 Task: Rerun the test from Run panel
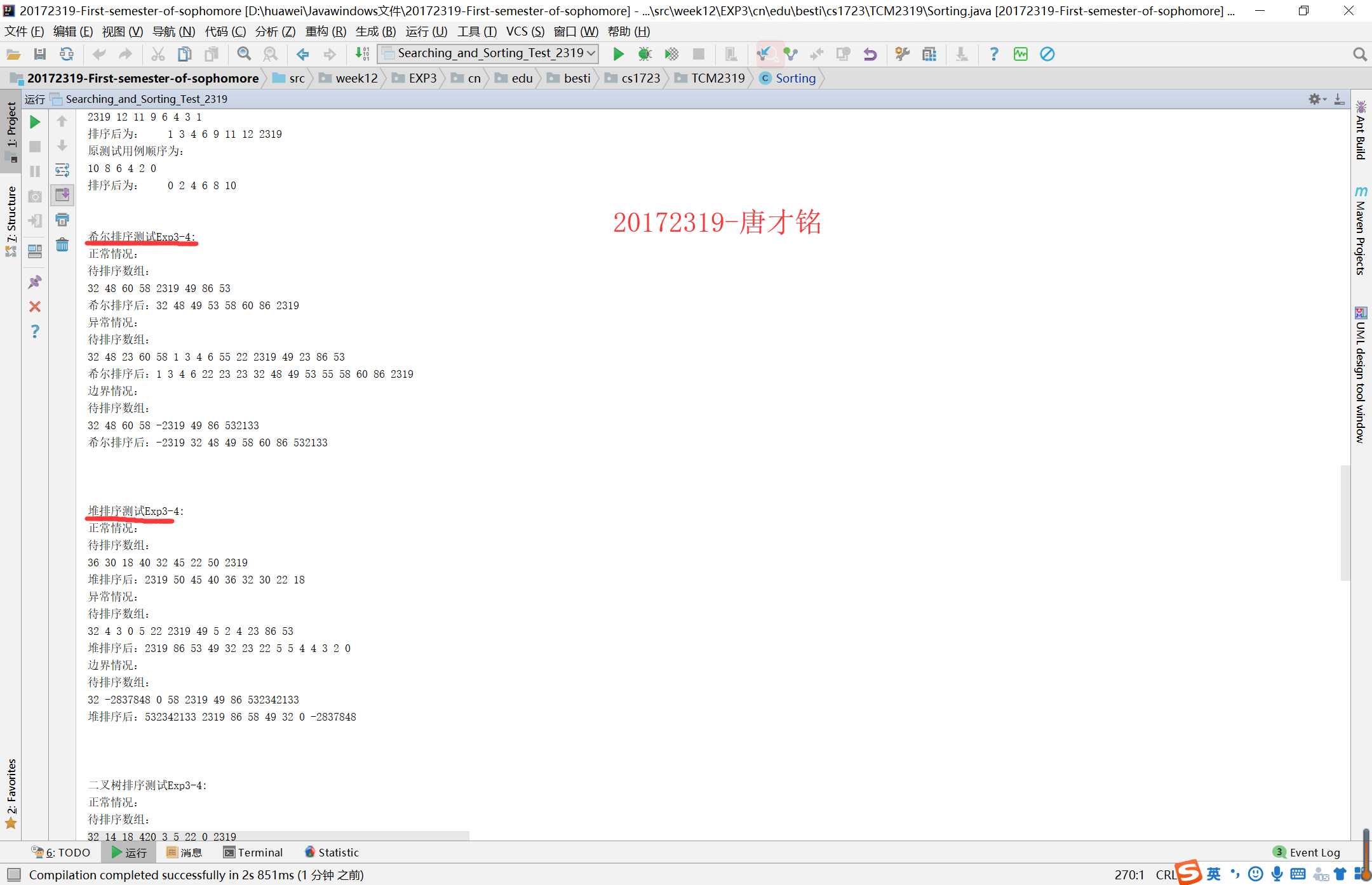35,122
